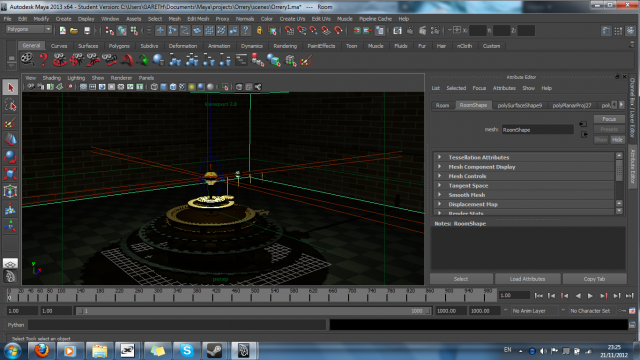640x360 pixels.
Task: Click the paintbrush shelf icon
Action: (x=306, y=60)
